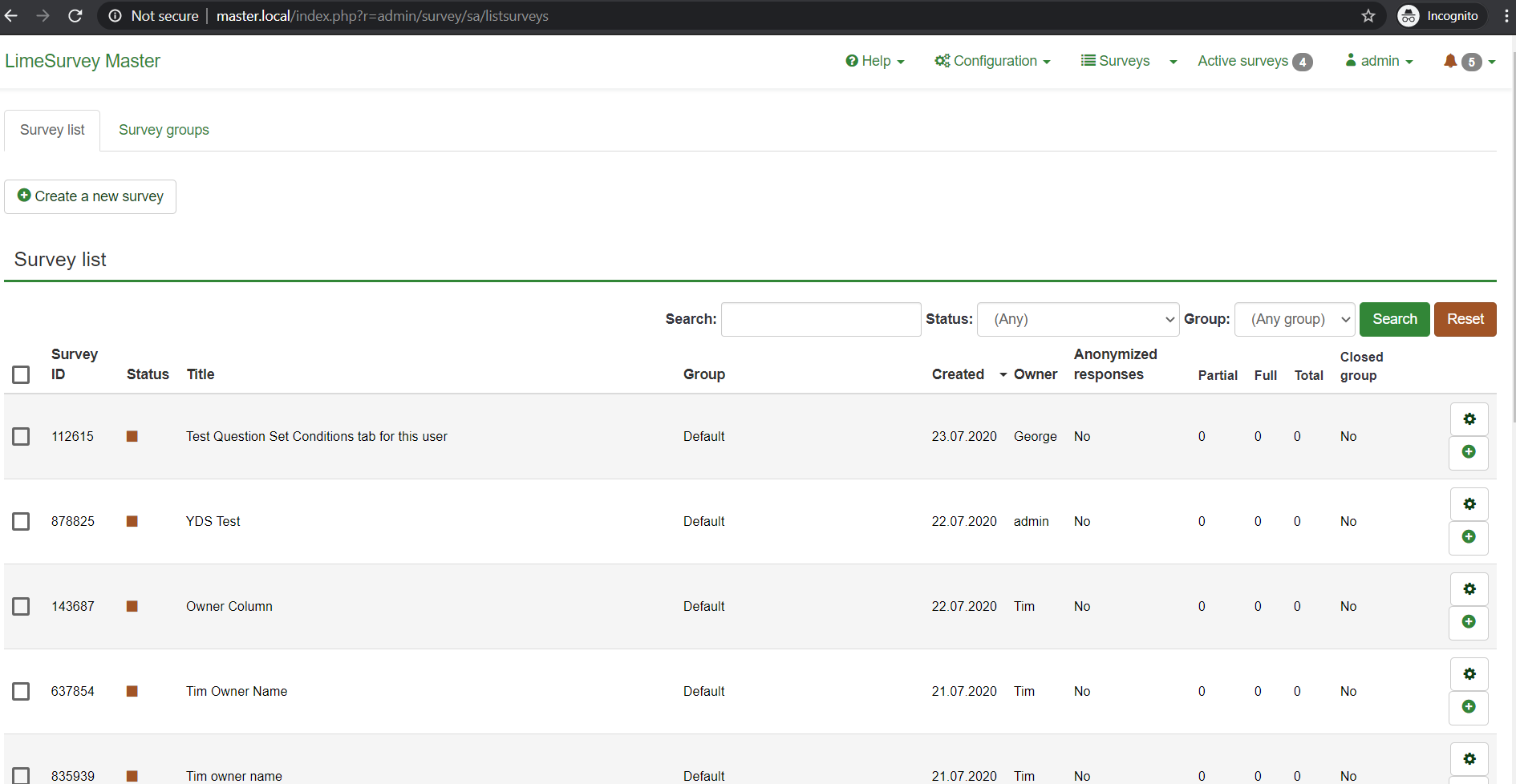Open the notifications bell icon
This screenshot has width=1516, height=784.
click(x=1450, y=61)
